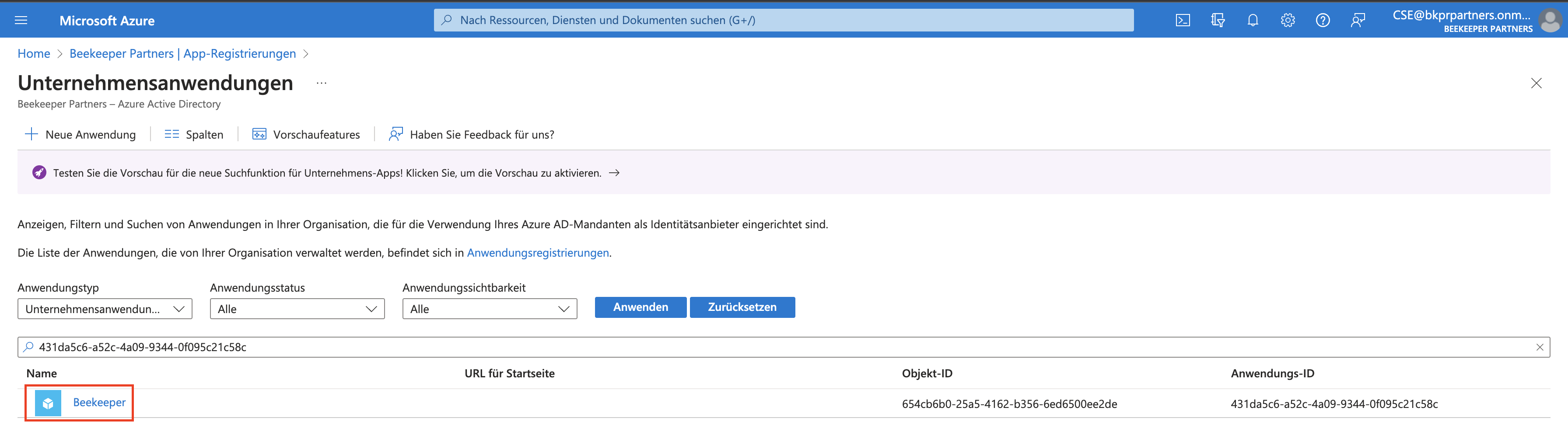Image resolution: width=1568 pixels, height=425 pixels.
Task: Open the Anwendungstyp dropdown
Action: pos(105,309)
